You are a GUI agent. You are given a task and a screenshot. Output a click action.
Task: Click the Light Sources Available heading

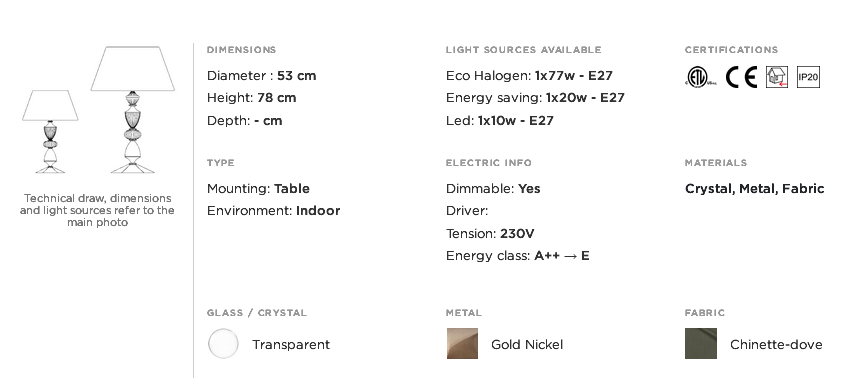coord(523,50)
